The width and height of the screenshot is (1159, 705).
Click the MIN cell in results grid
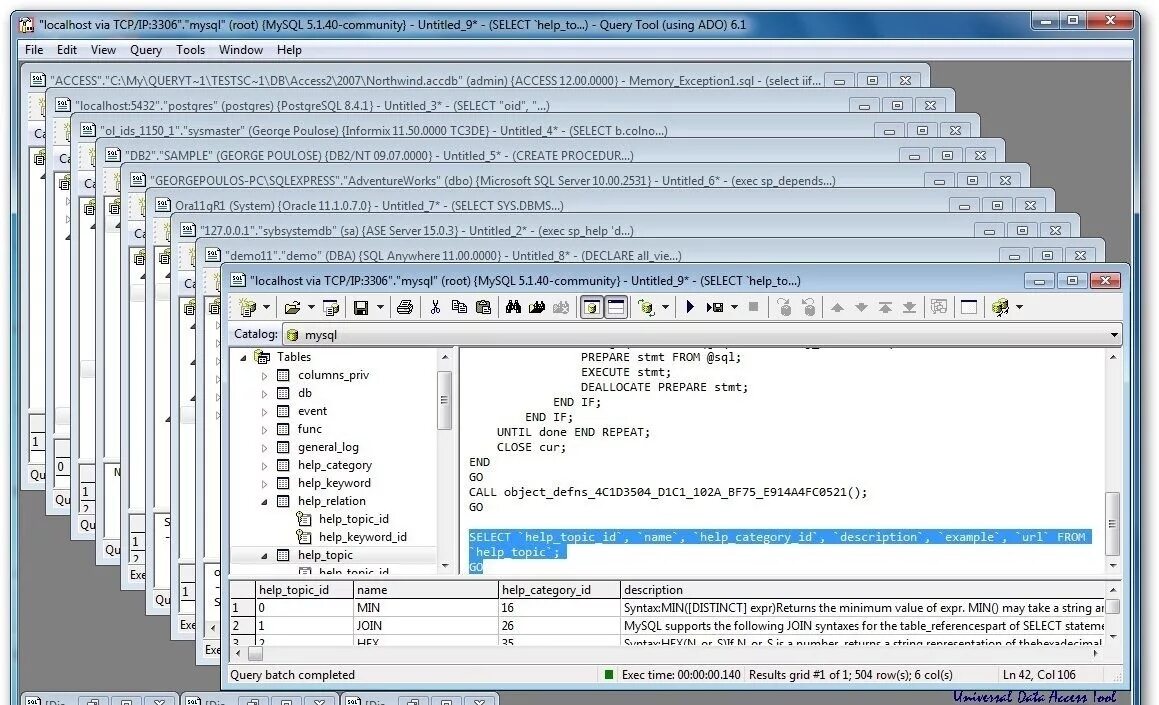(x=426, y=607)
